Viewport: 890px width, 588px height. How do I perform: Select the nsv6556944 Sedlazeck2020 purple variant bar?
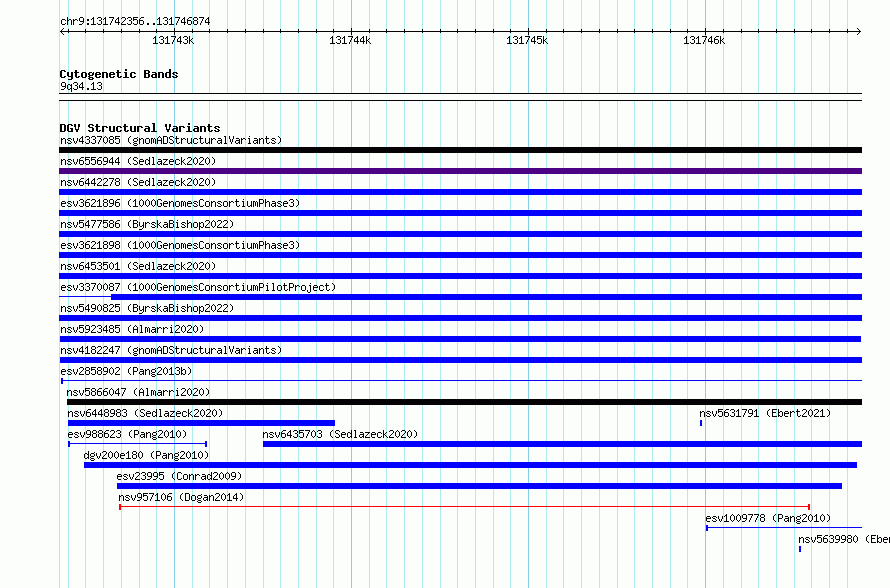click(460, 171)
